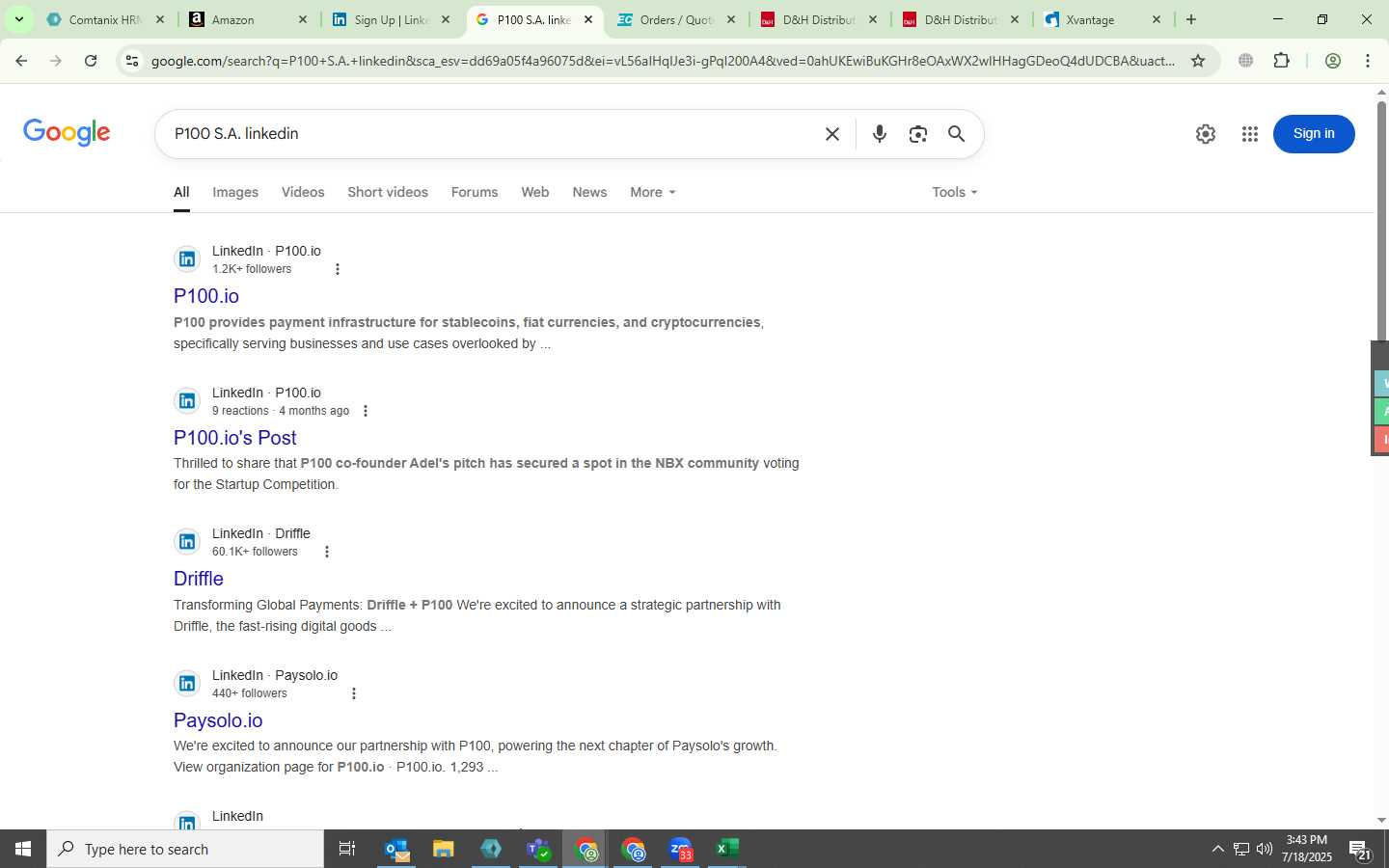
Task: Open notification center icon
Action: coord(1360,850)
